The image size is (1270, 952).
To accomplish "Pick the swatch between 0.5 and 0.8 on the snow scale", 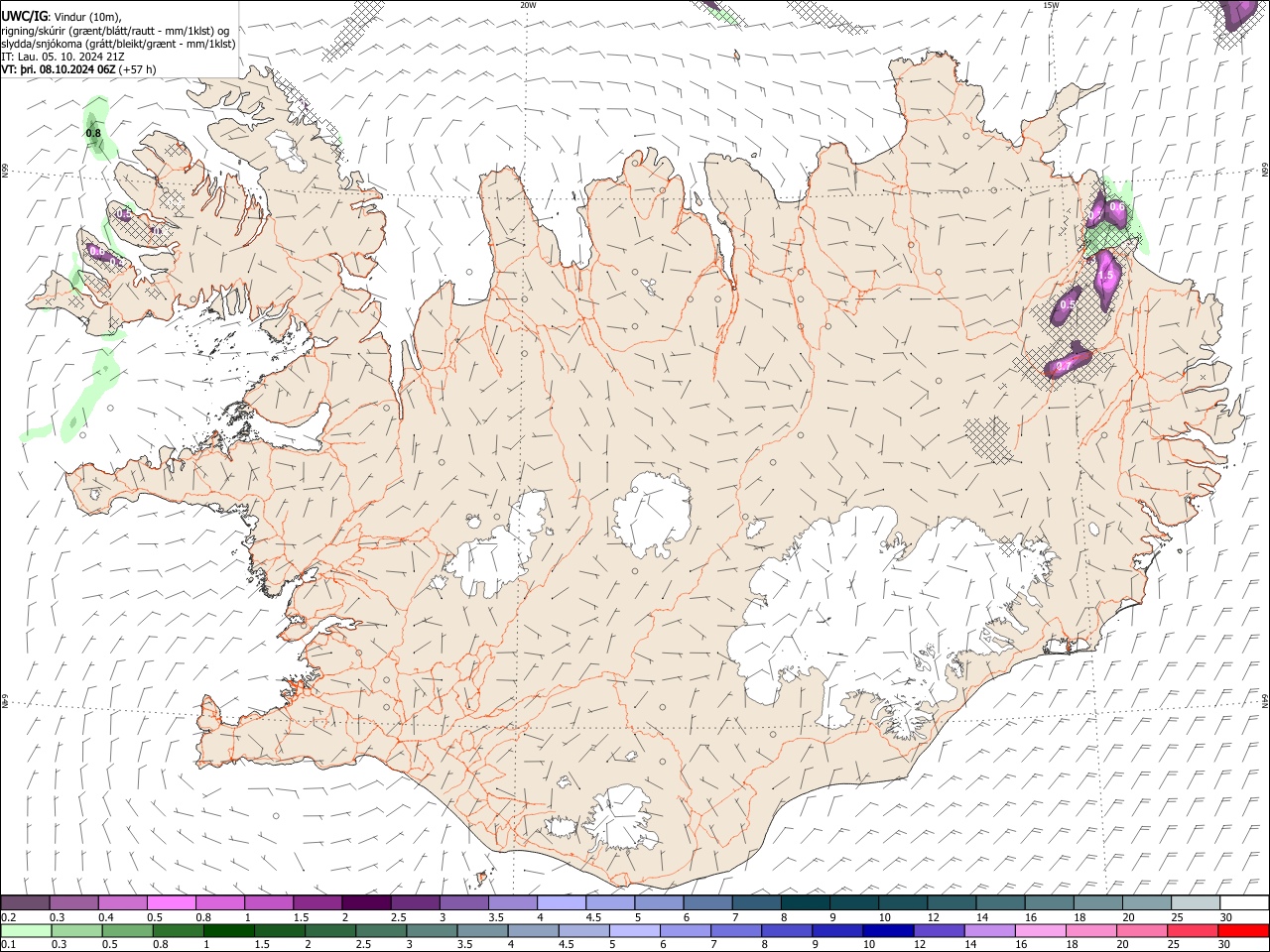I will point(171,902).
